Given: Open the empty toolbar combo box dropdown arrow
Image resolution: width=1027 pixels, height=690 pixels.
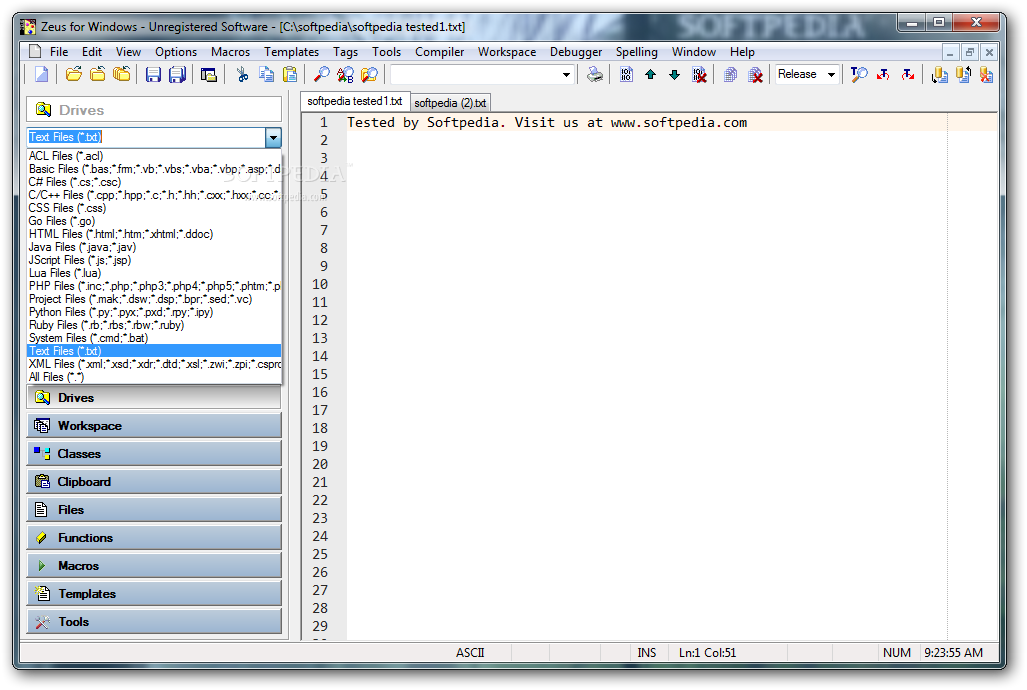Looking at the screenshot, I should pos(567,75).
